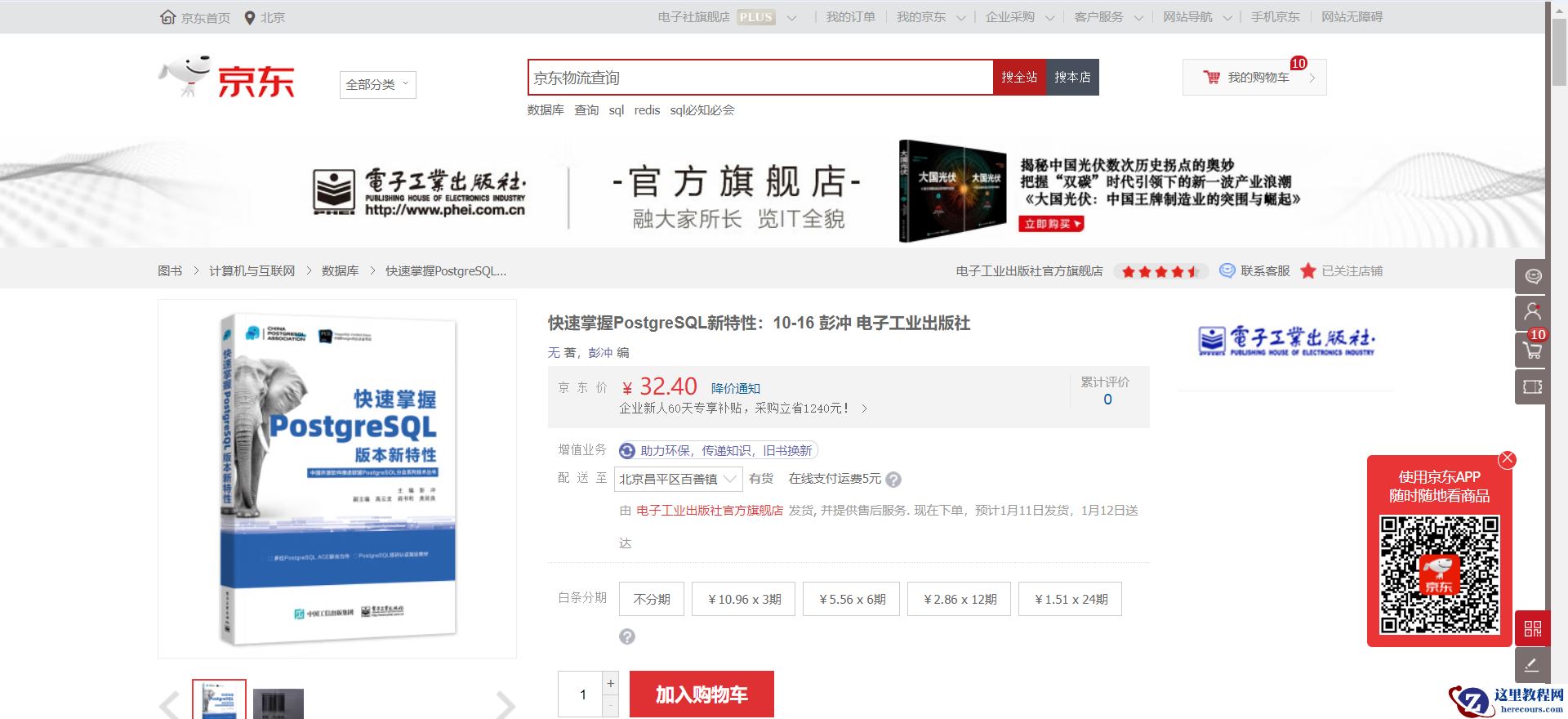The height and width of the screenshot is (719, 1568).
Task: Click the question mark help icon below installments
Action: 626,636
